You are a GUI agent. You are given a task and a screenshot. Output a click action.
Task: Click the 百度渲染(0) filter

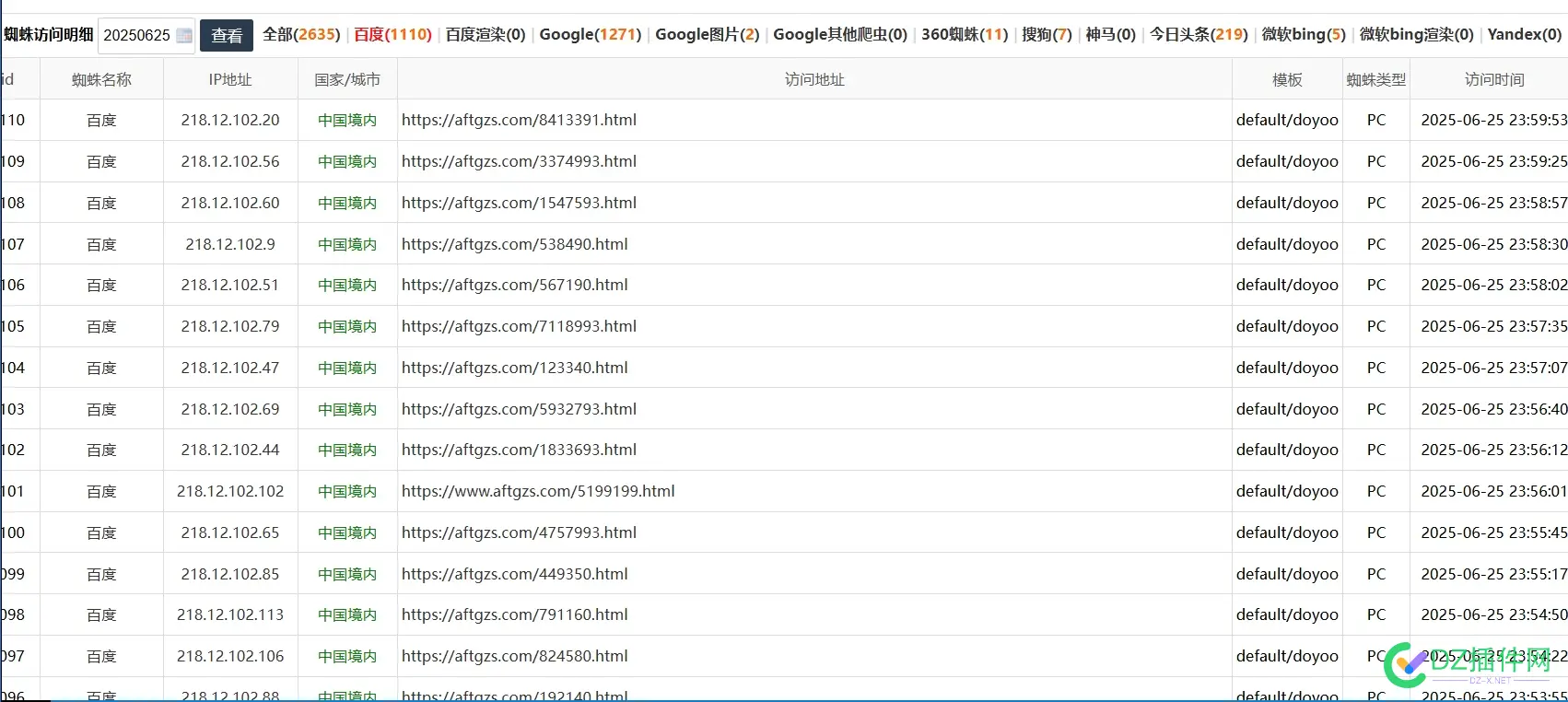486,34
